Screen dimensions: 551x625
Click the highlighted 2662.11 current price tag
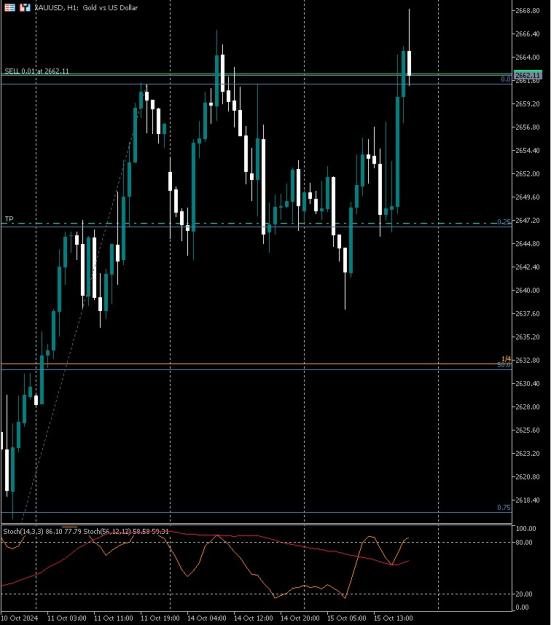[527, 75]
